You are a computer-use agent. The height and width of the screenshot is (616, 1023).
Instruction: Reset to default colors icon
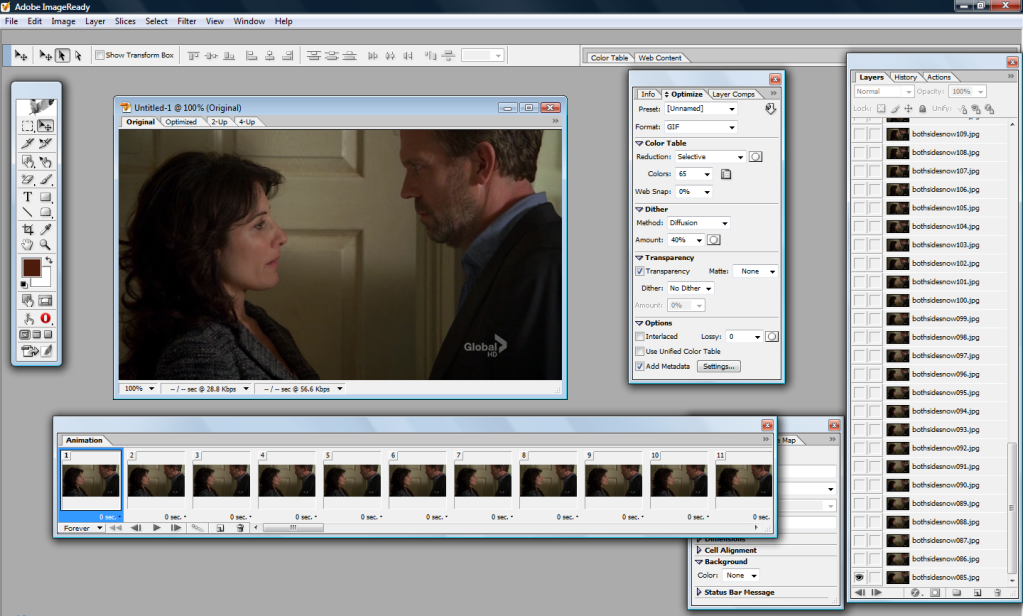click(x=24, y=285)
